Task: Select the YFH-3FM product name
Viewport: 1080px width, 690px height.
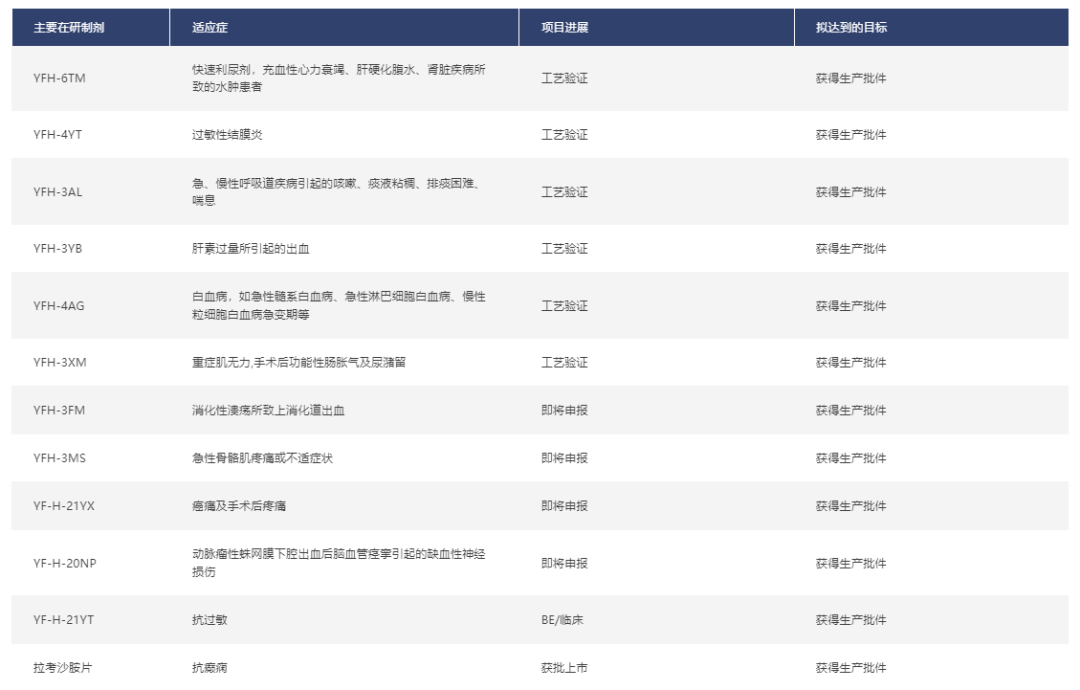Action: (x=59, y=410)
